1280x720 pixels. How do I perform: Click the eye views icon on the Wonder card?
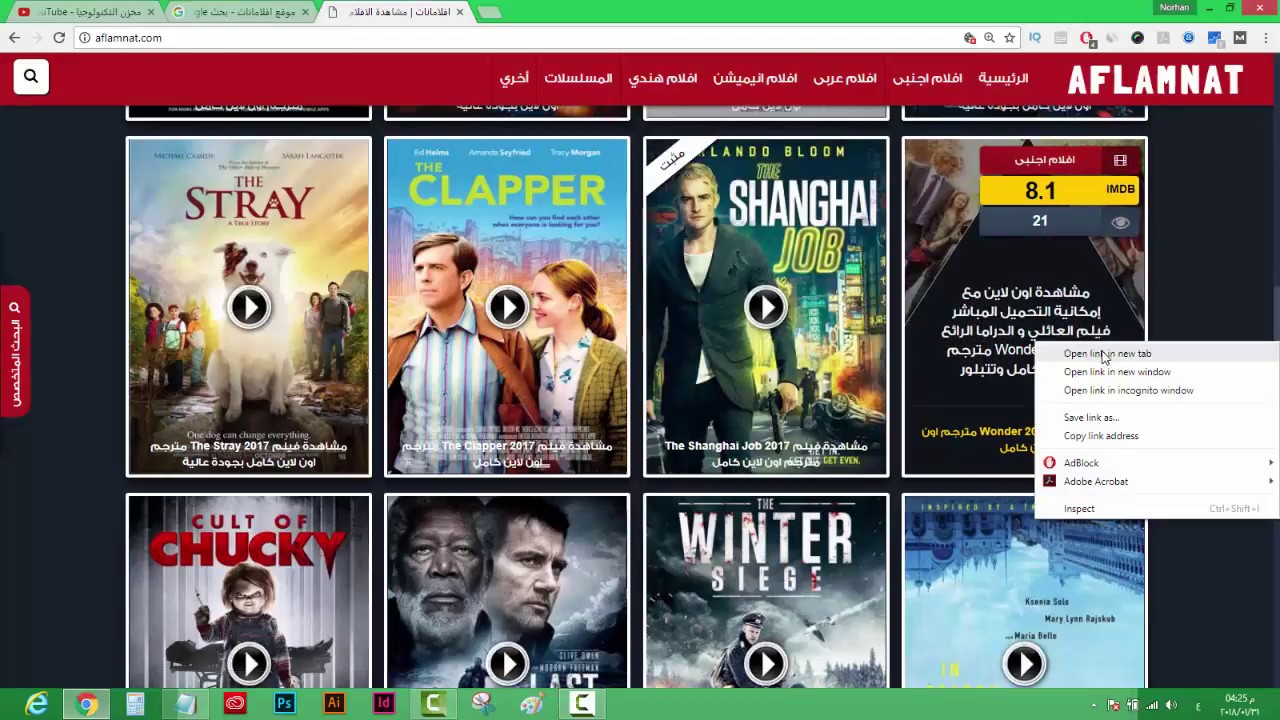[1120, 222]
